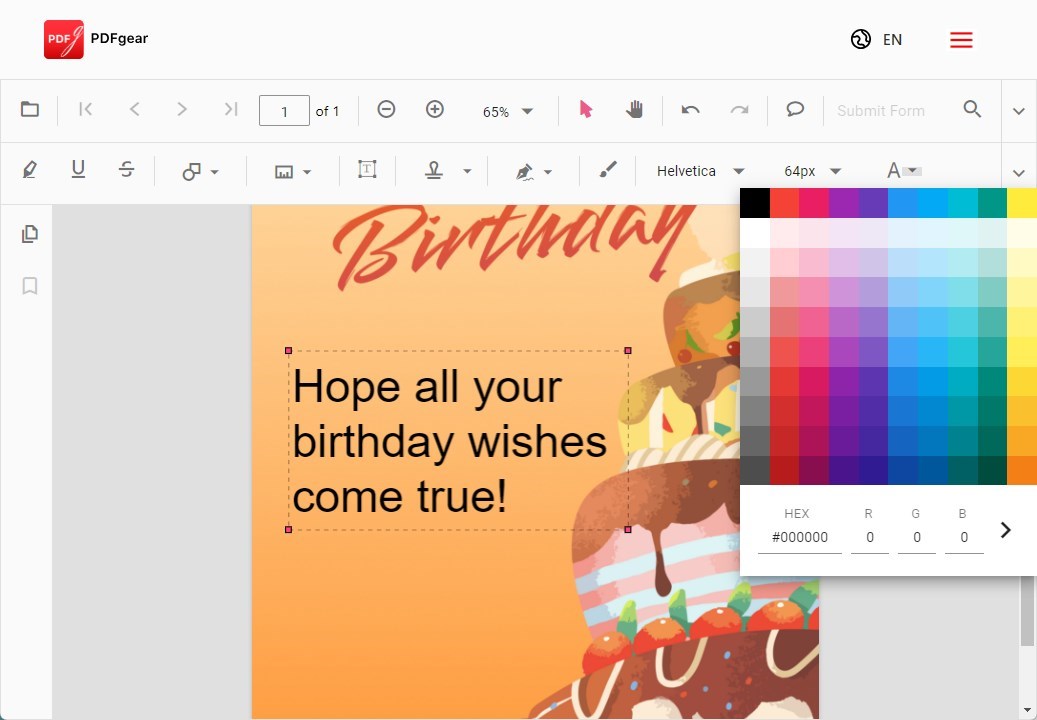Click the Submit Form button

[880, 111]
